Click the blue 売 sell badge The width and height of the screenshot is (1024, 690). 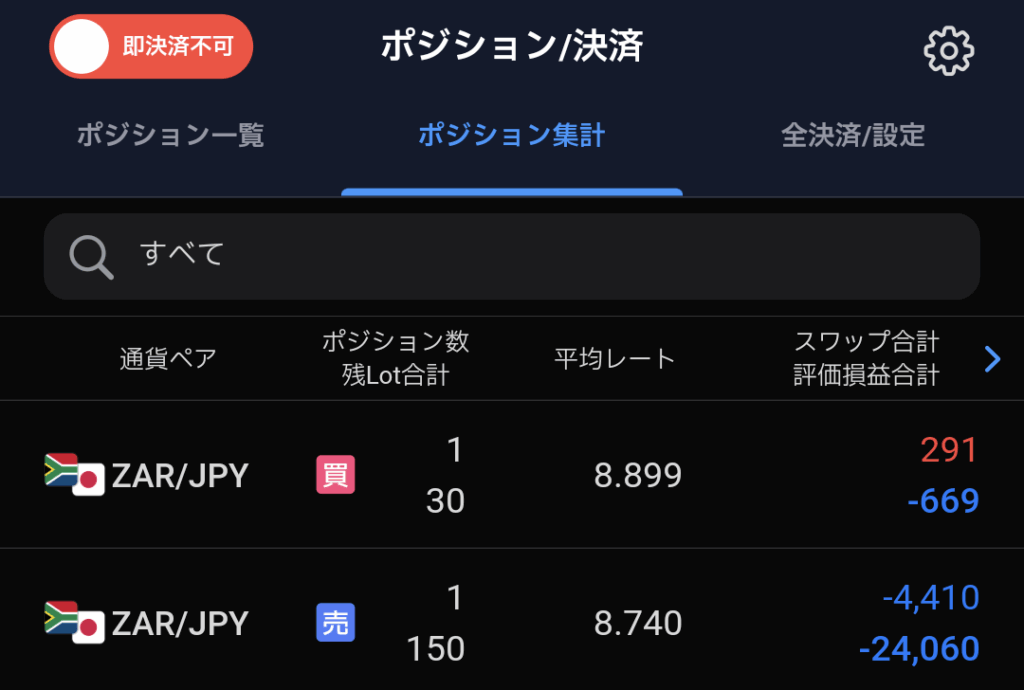(335, 623)
